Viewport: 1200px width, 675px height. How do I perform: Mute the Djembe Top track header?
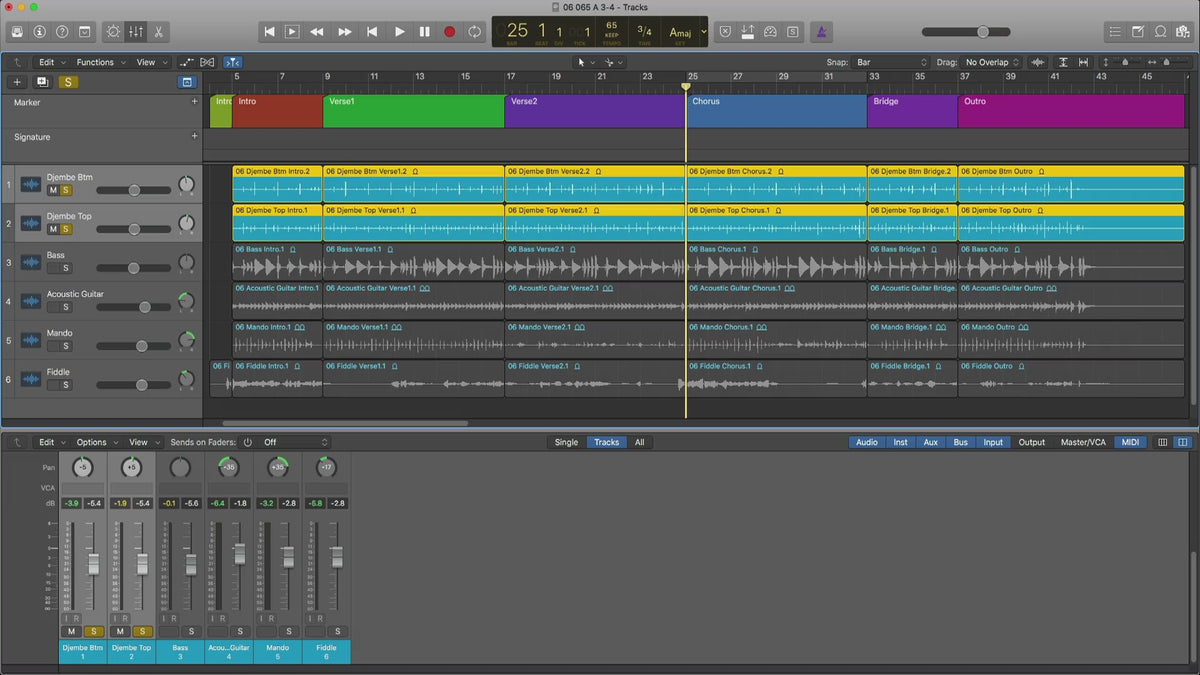pos(53,229)
